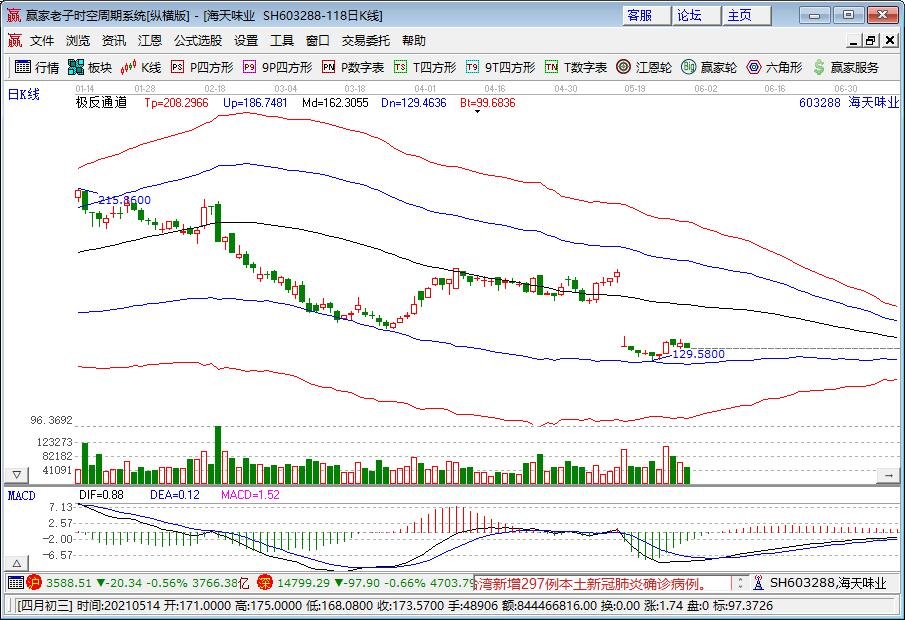Image resolution: width=905 pixels, height=620 pixels.
Task: Open the 江恩 menu
Action: click(149, 40)
